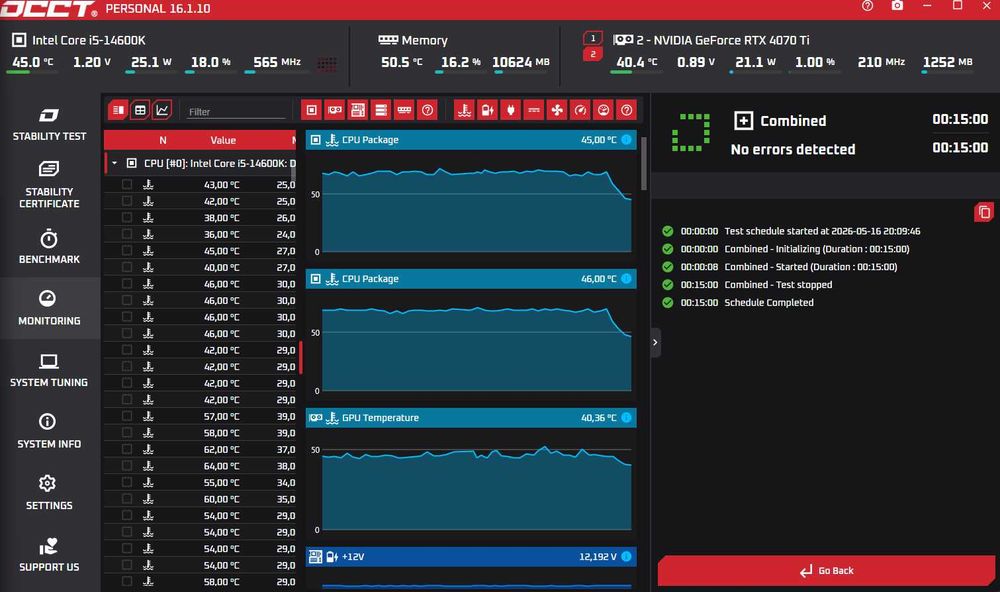Image resolution: width=1000 pixels, height=592 pixels.
Task: Click the sensor Filter input field
Action: click(x=236, y=112)
